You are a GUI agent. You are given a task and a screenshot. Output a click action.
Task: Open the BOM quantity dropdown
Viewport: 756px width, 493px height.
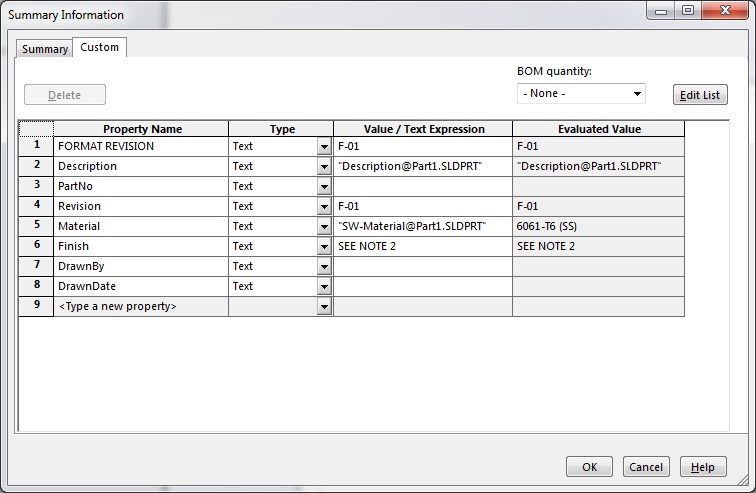581,93
